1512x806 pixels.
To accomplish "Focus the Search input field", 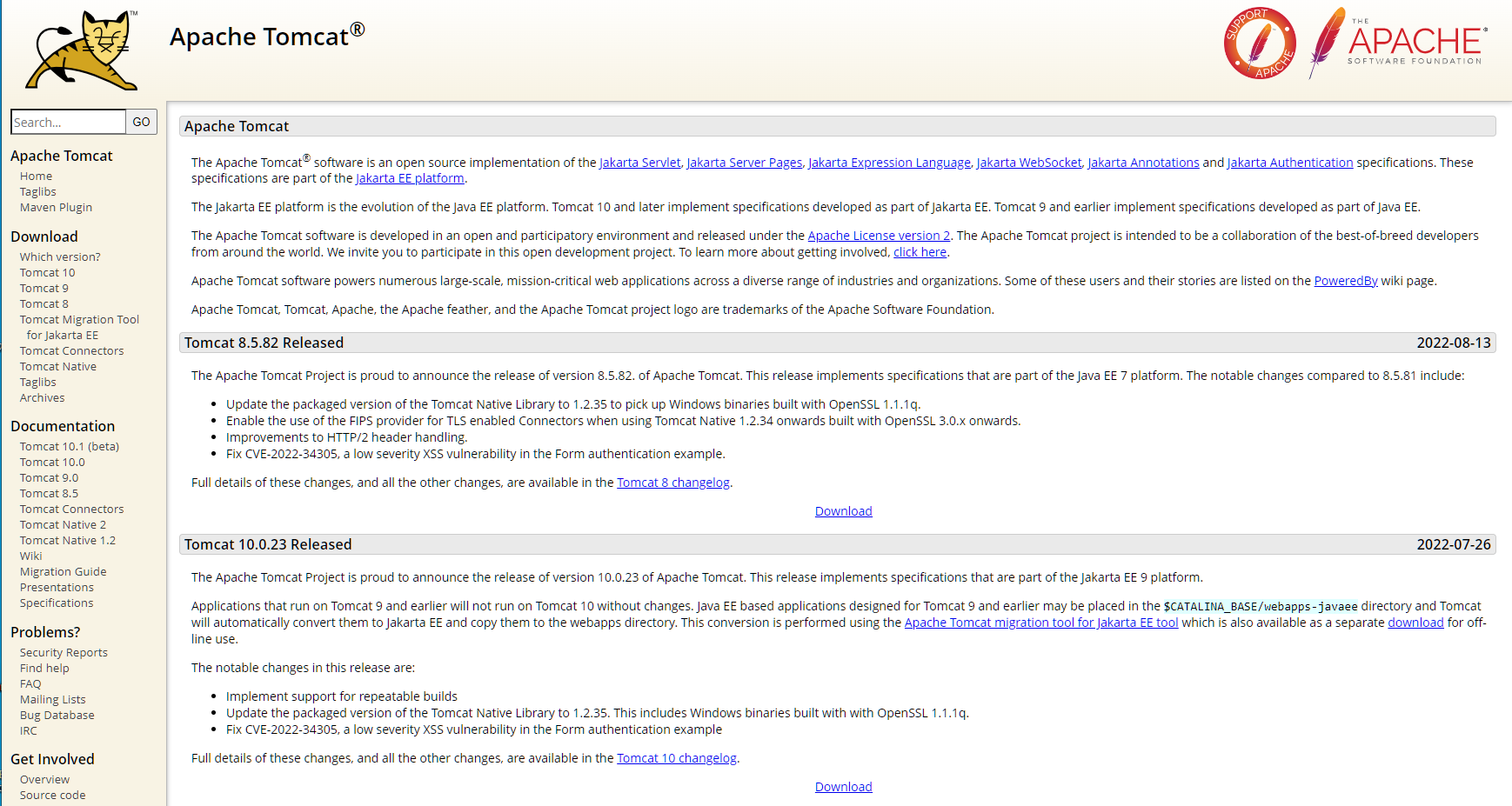I will [x=69, y=122].
